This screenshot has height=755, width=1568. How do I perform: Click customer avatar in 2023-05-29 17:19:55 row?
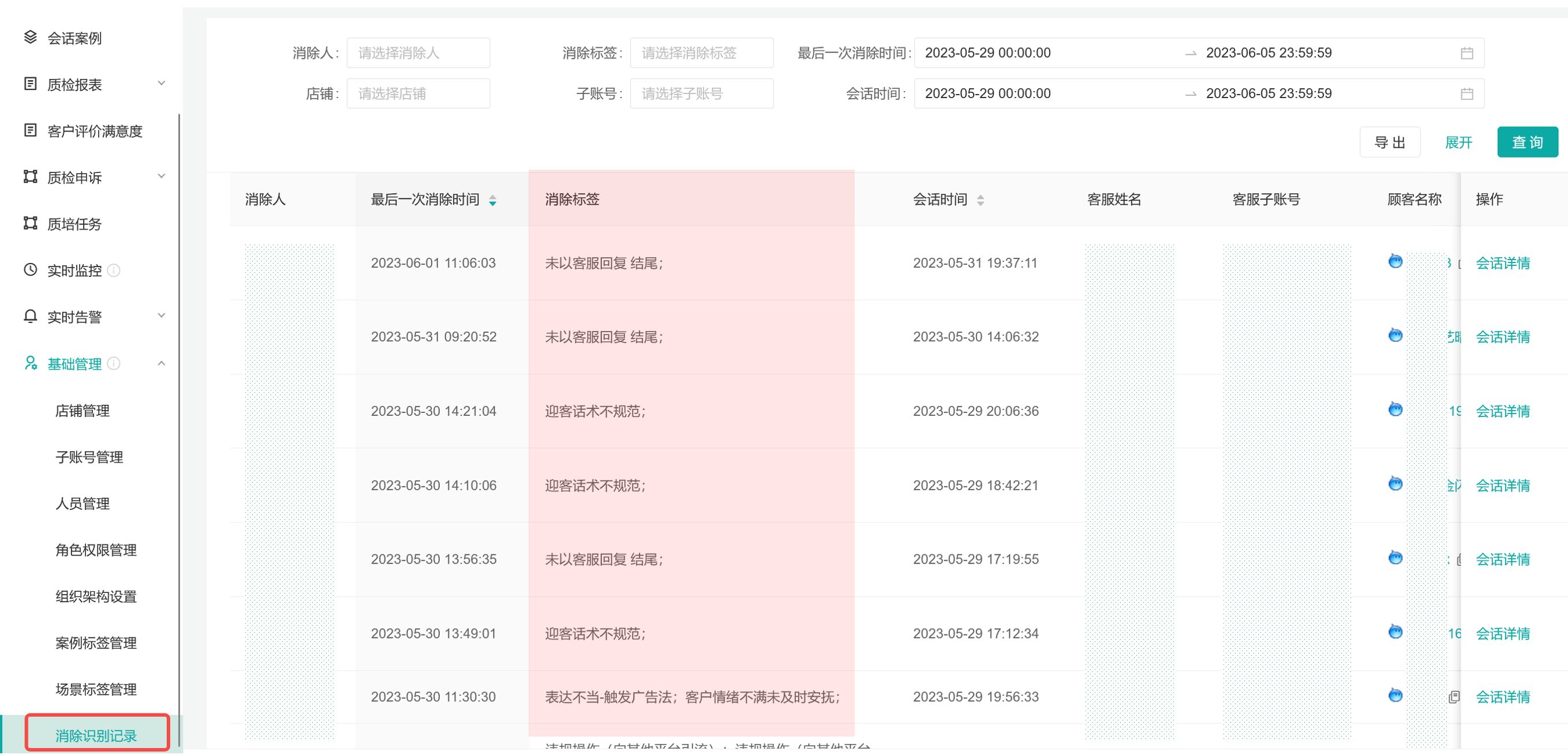tap(1395, 558)
